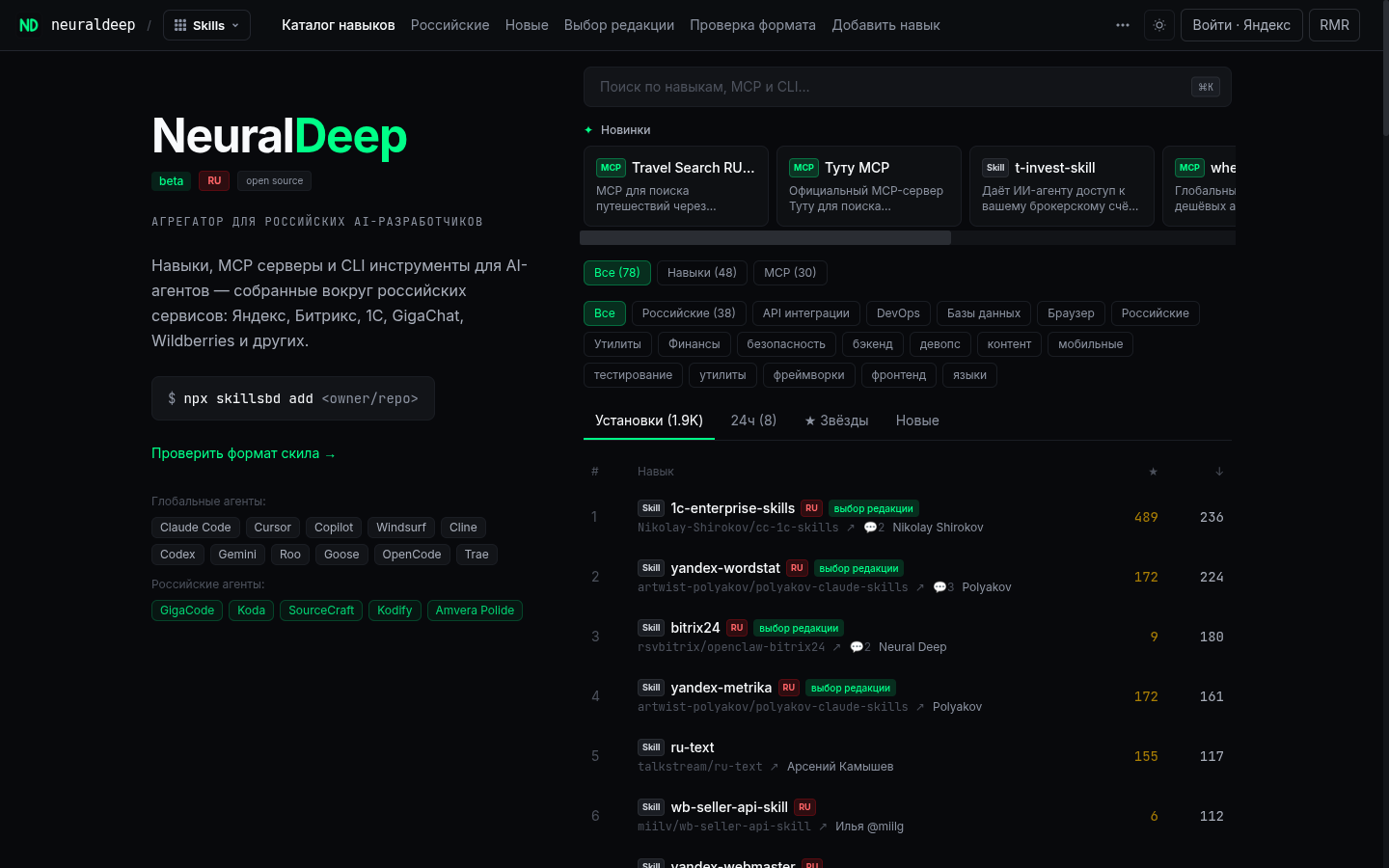Click the ND neuraldeep logo icon
Image resolution: width=1389 pixels, height=868 pixels.
(29, 25)
